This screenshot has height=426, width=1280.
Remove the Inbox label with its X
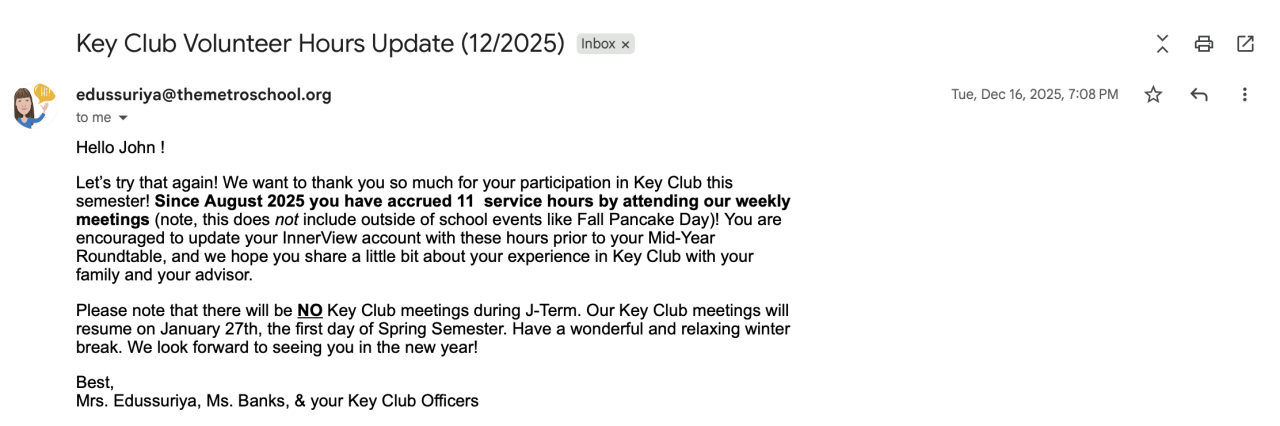pos(626,45)
